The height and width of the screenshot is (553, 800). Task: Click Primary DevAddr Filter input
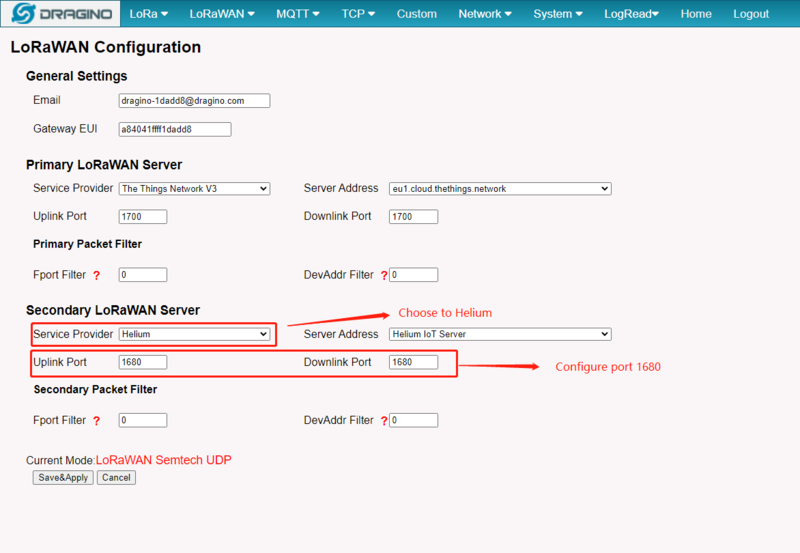[x=413, y=274]
